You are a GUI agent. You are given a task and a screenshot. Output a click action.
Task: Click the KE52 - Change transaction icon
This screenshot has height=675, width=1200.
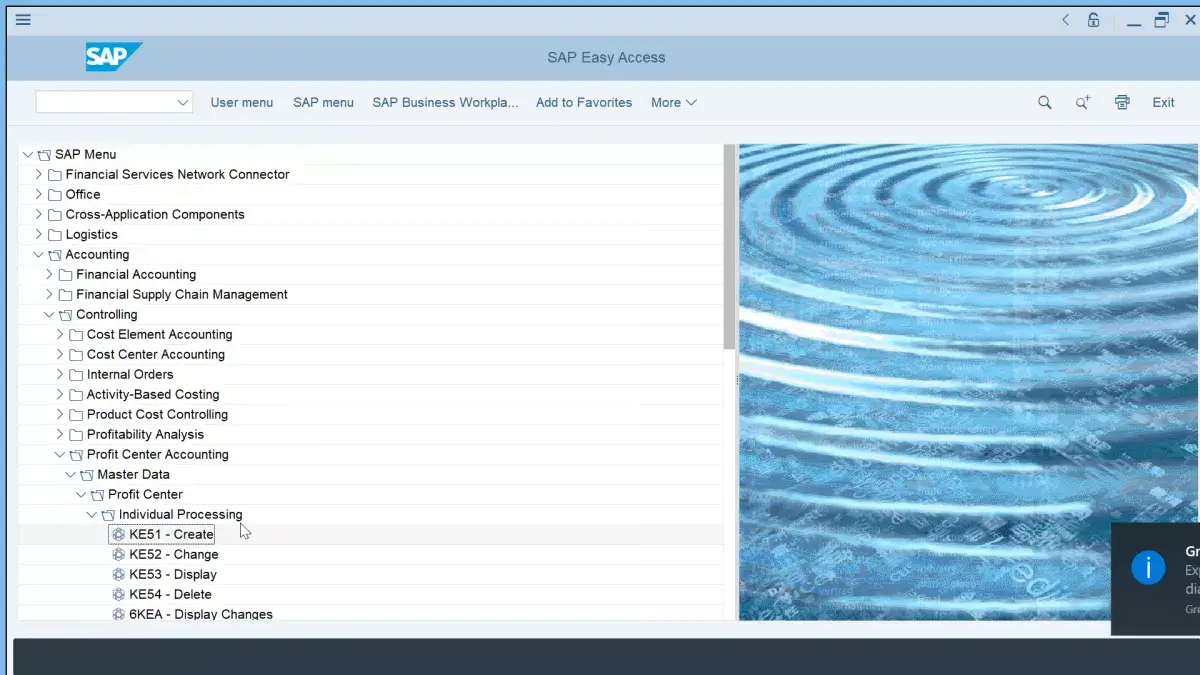119,554
